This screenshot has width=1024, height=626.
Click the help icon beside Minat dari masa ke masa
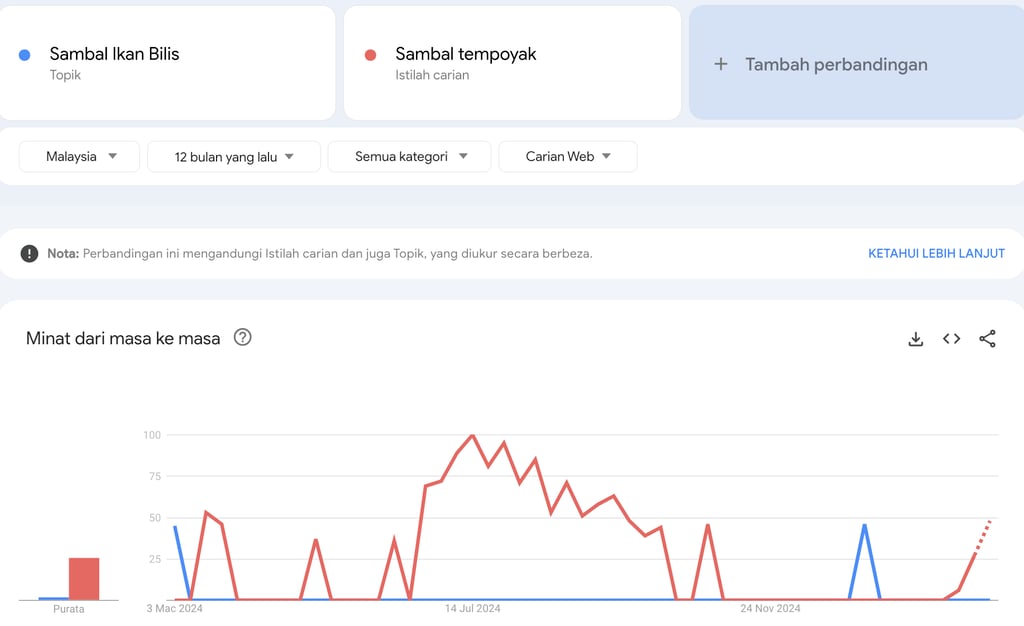click(242, 338)
